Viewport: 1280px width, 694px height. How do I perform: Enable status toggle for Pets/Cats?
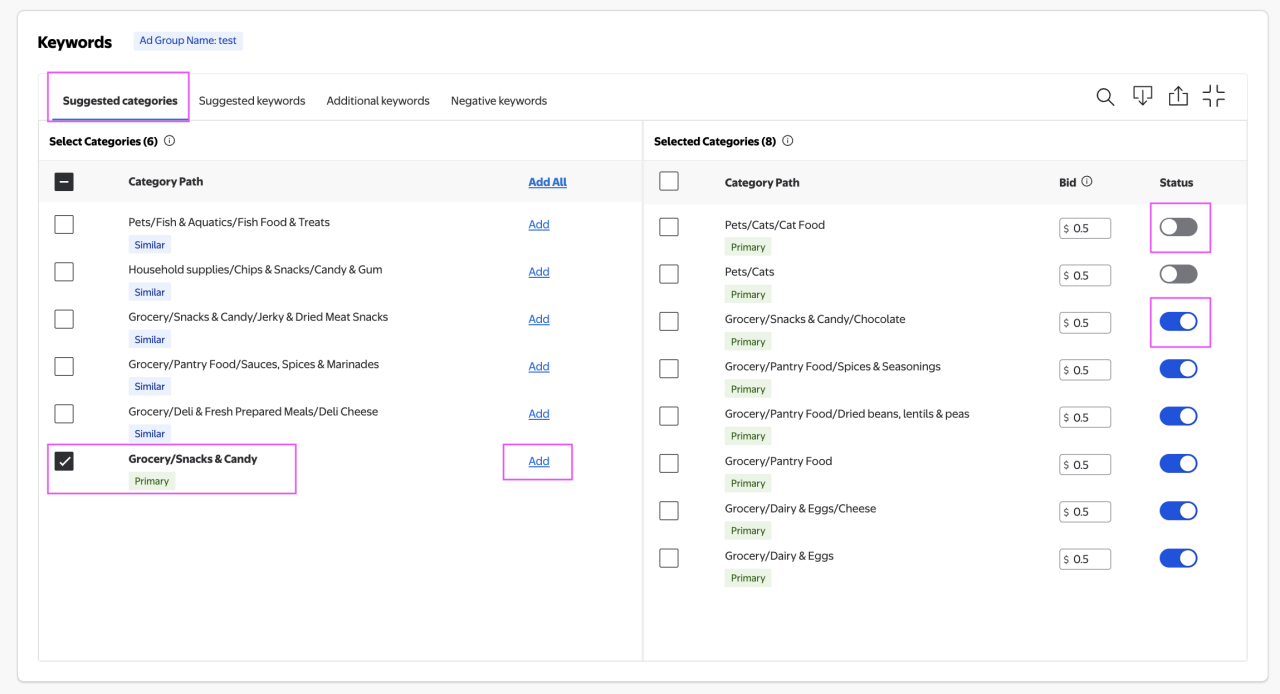(x=1178, y=274)
